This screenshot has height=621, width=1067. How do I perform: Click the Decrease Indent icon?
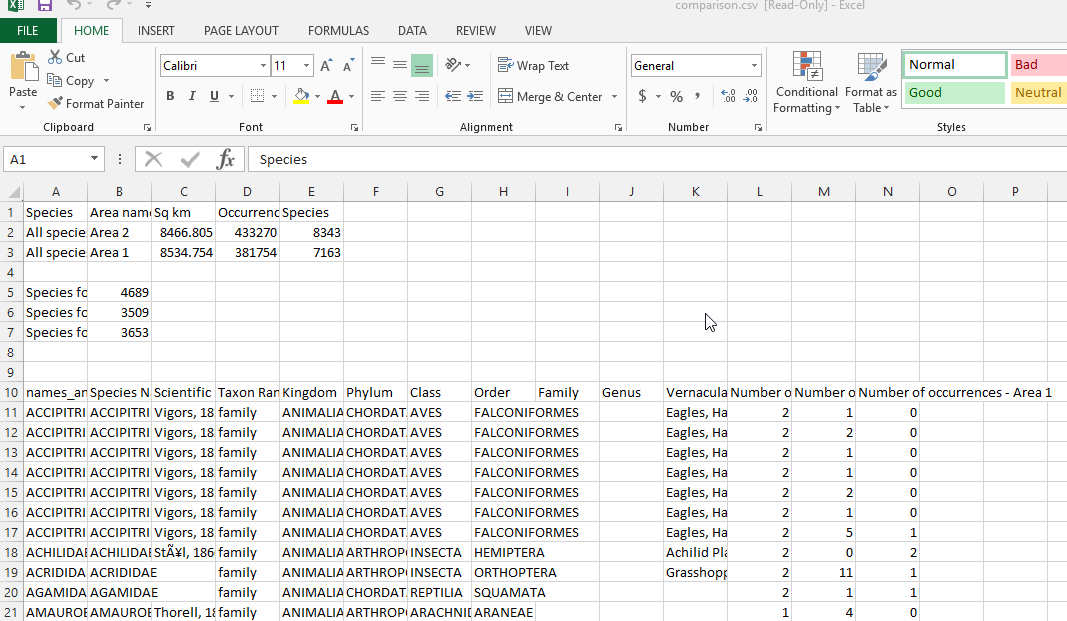453,96
